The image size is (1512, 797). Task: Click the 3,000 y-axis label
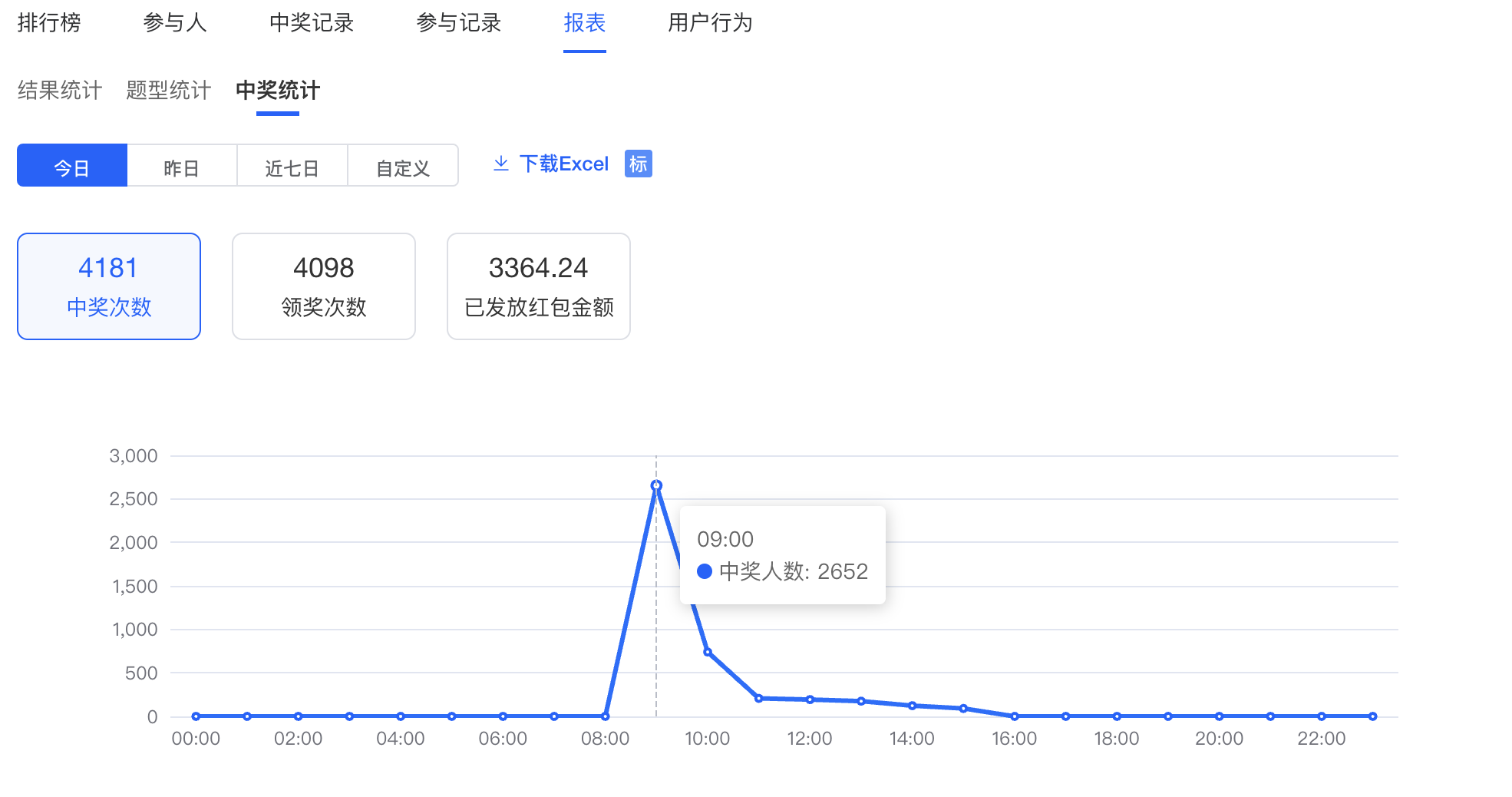[x=134, y=456]
